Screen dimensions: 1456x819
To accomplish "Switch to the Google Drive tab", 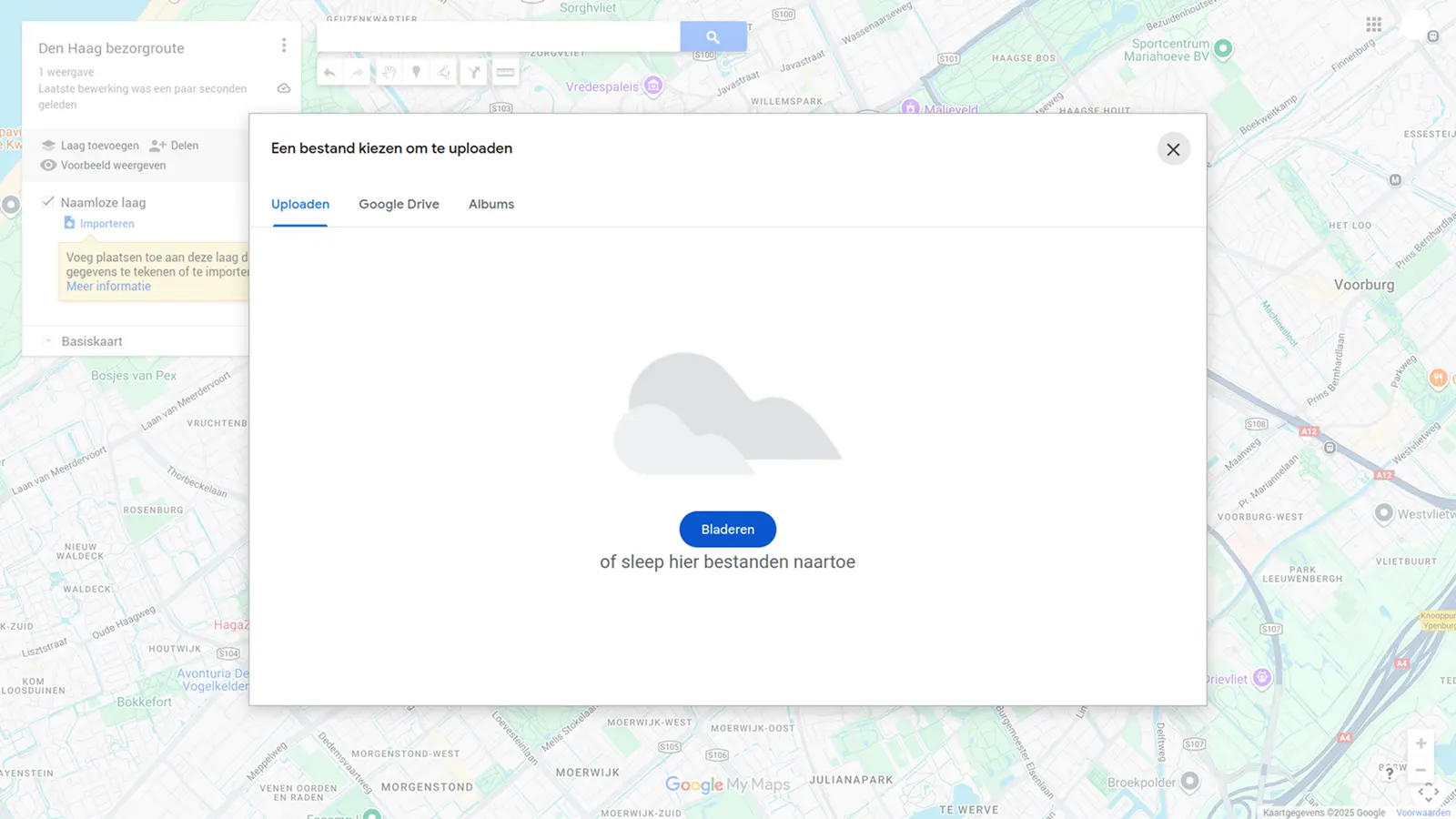I will (399, 204).
